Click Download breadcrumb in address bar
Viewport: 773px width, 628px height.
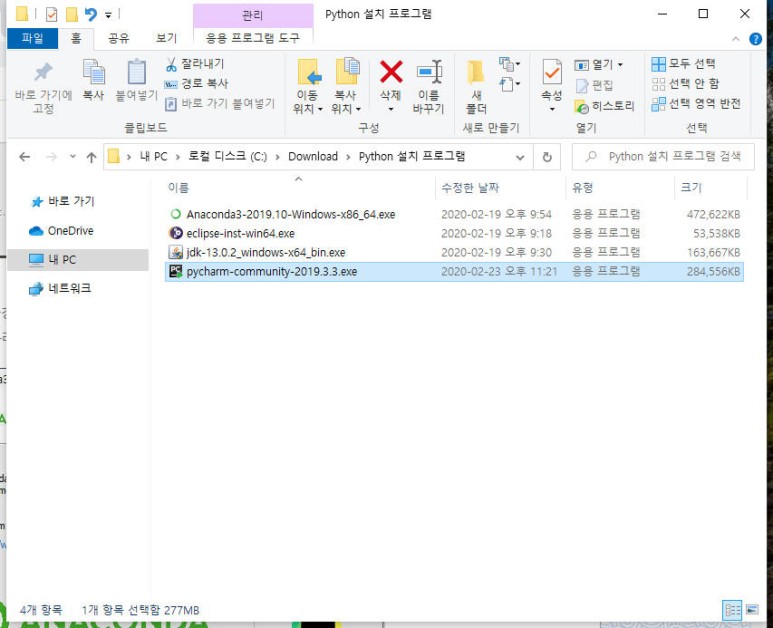(x=313, y=157)
